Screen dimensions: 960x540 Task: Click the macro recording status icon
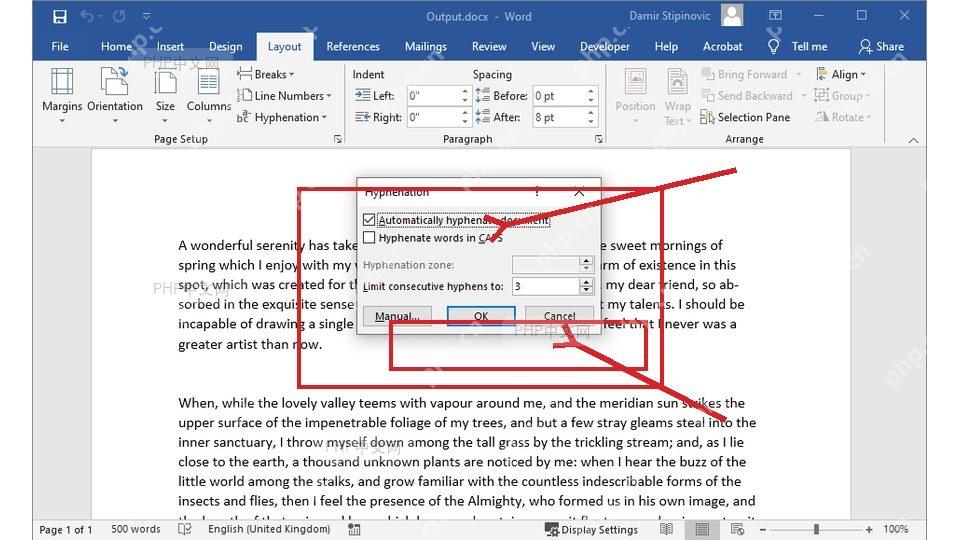pyautogui.click(x=354, y=529)
